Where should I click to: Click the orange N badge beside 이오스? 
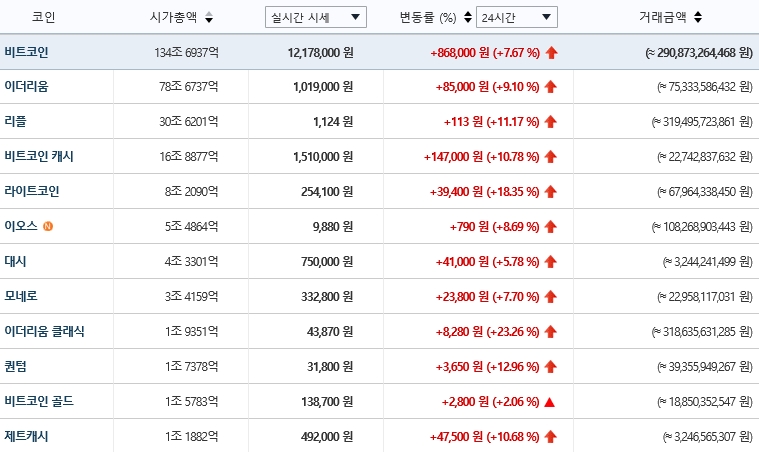pyautogui.click(x=48, y=226)
